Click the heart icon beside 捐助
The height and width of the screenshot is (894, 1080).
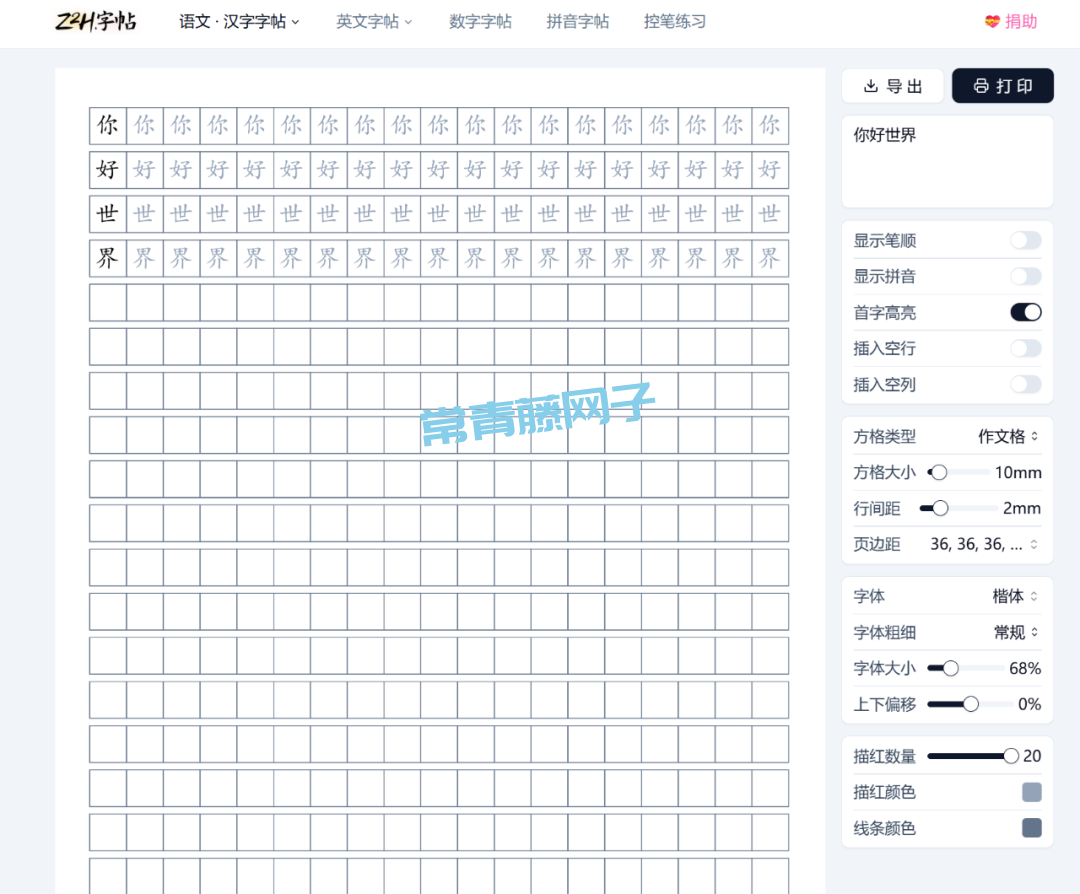click(992, 22)
